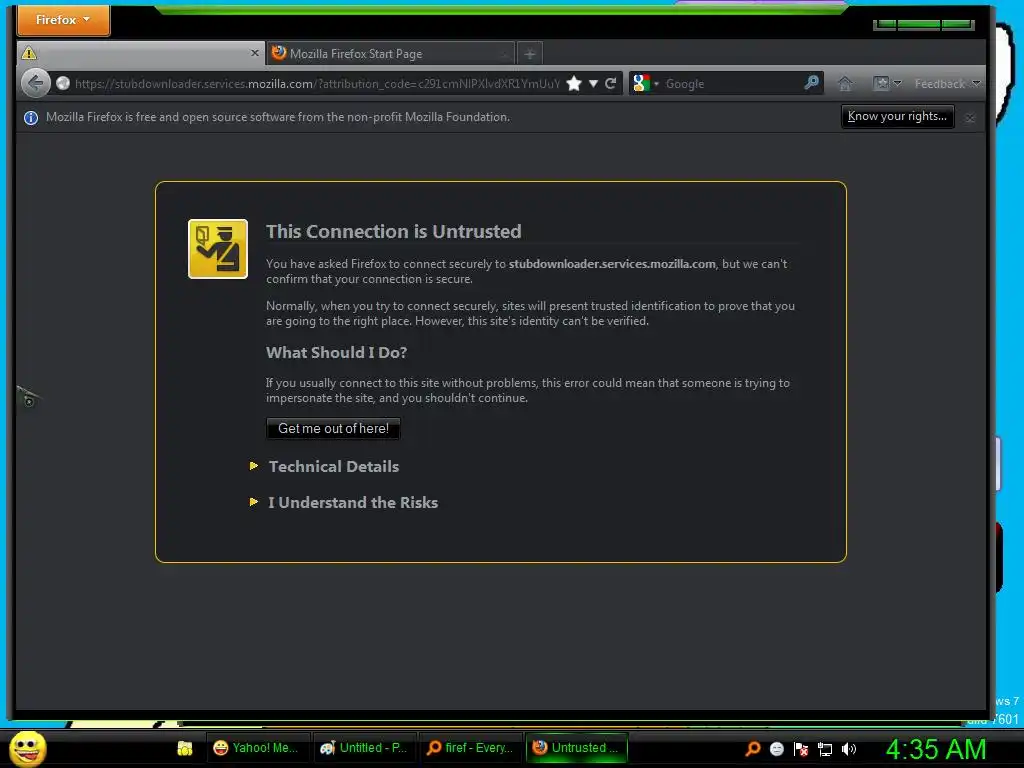The width and height of the screenshot is (1024, 768).
Task: Click the warning triangle on first tab
Action: [29, 54]
